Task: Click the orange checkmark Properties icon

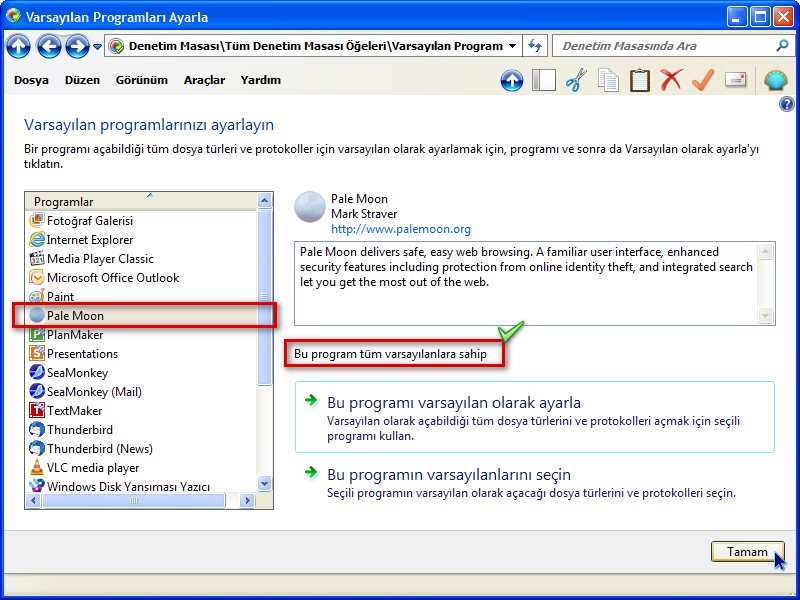Action: point(703,80)
